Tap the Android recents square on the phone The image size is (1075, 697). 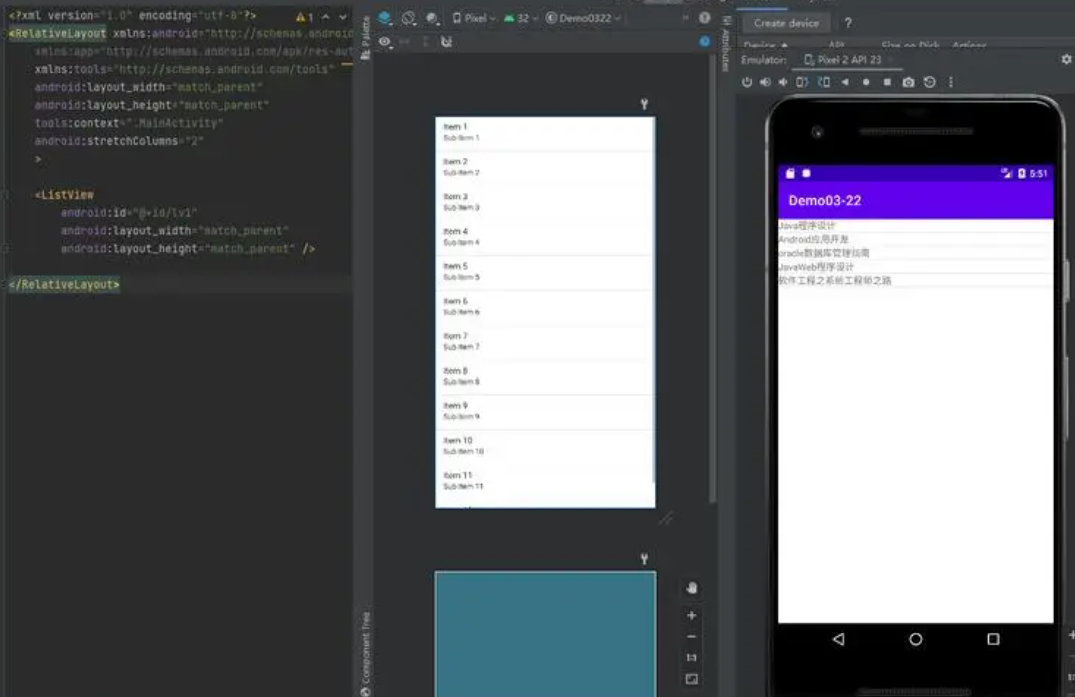(x=993, y=639)
